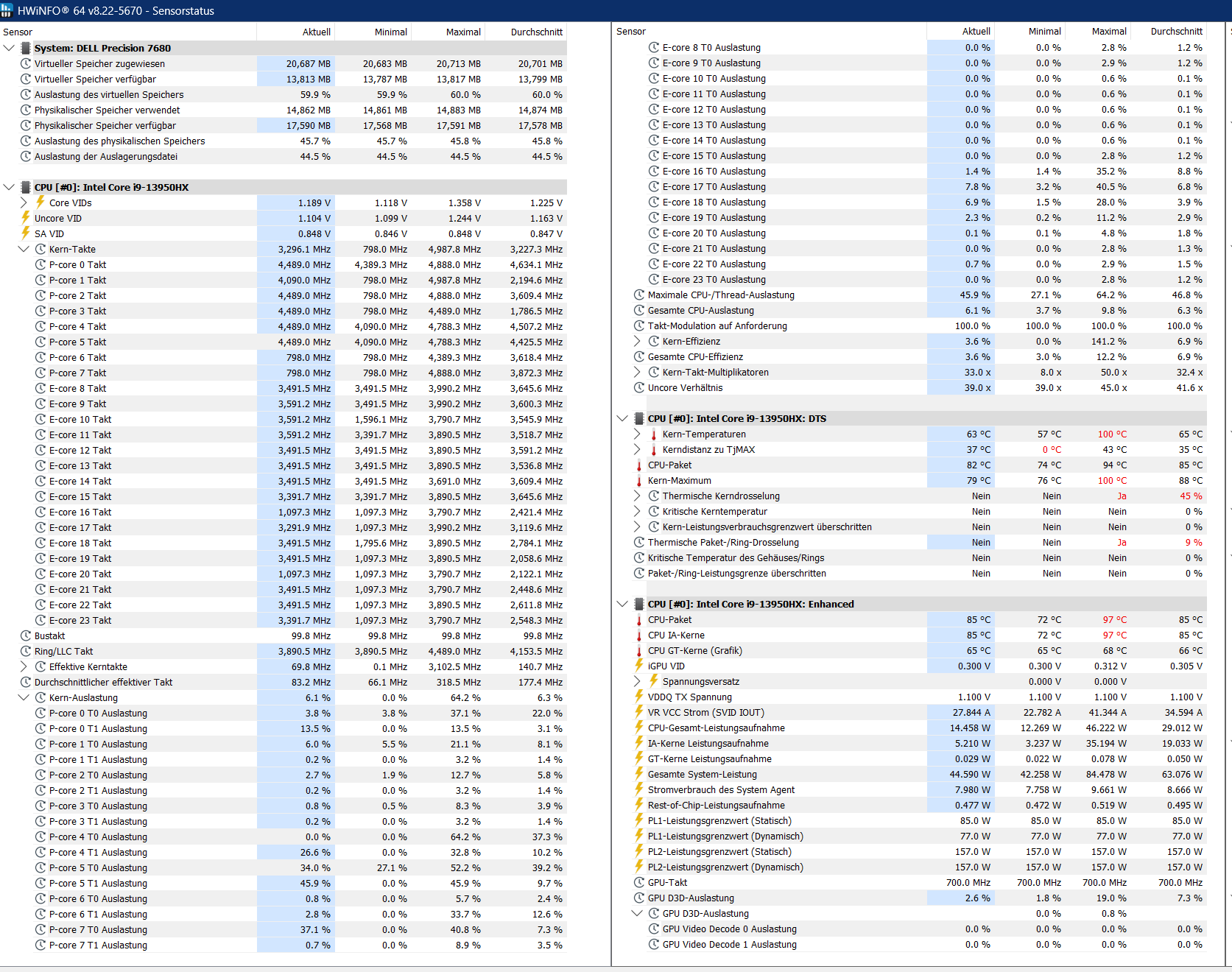Click Maximal header above the E-core Auslastung list
Image resolution: width=1232 pixels, height=972 pixels.
pyautogui.click(x=1109, y=31)
